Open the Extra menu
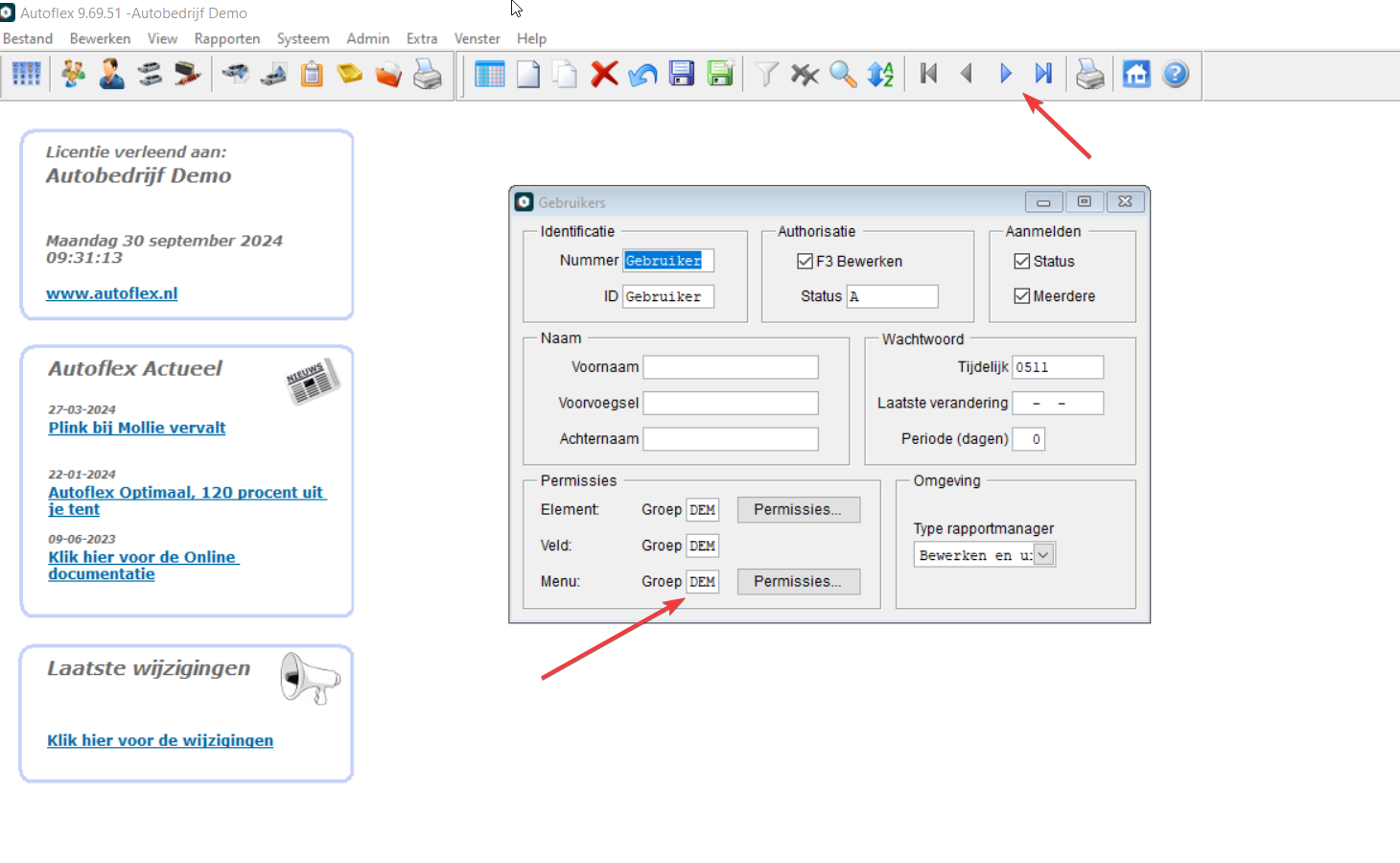1400x863 pixels. click(x=422, y=38)
